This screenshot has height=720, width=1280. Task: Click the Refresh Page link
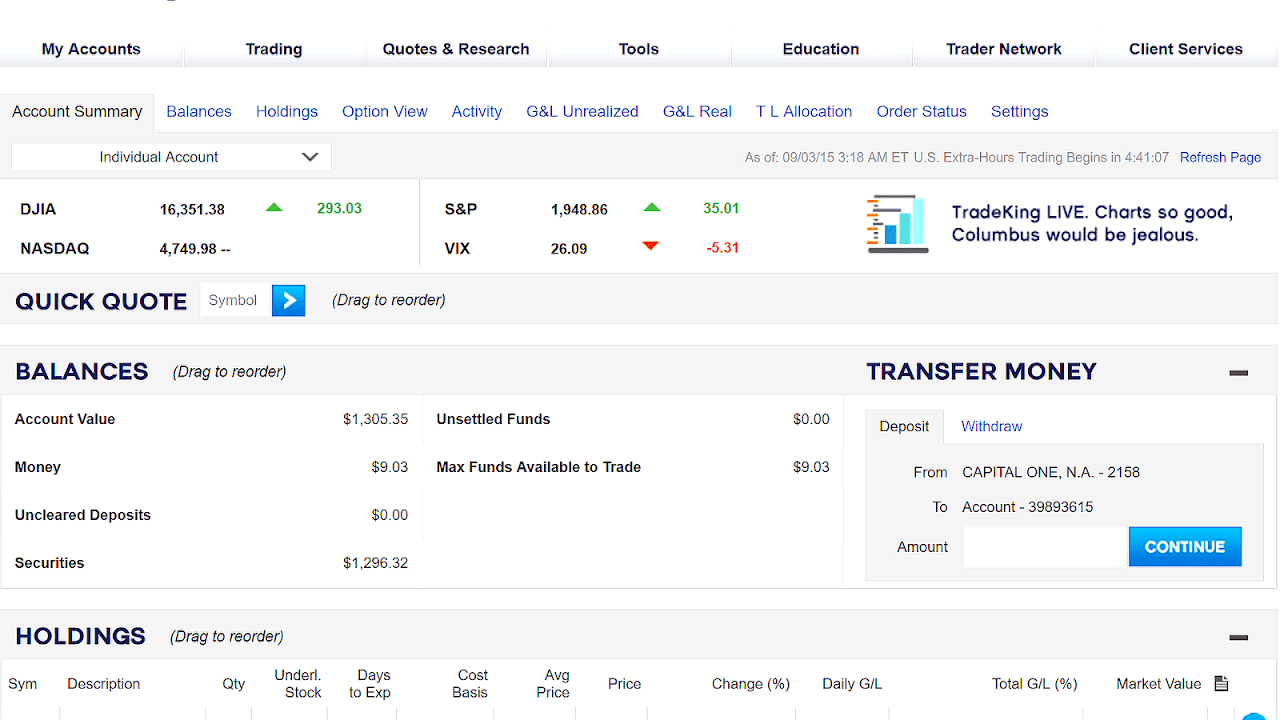(x=1220, y=157)
